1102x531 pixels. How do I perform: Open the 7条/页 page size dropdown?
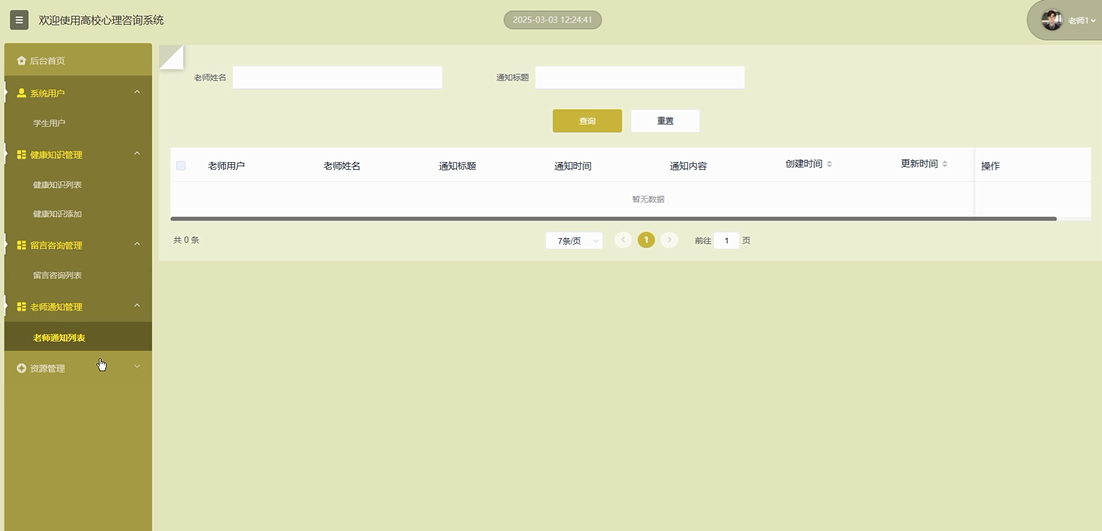[x=574, y=241]
